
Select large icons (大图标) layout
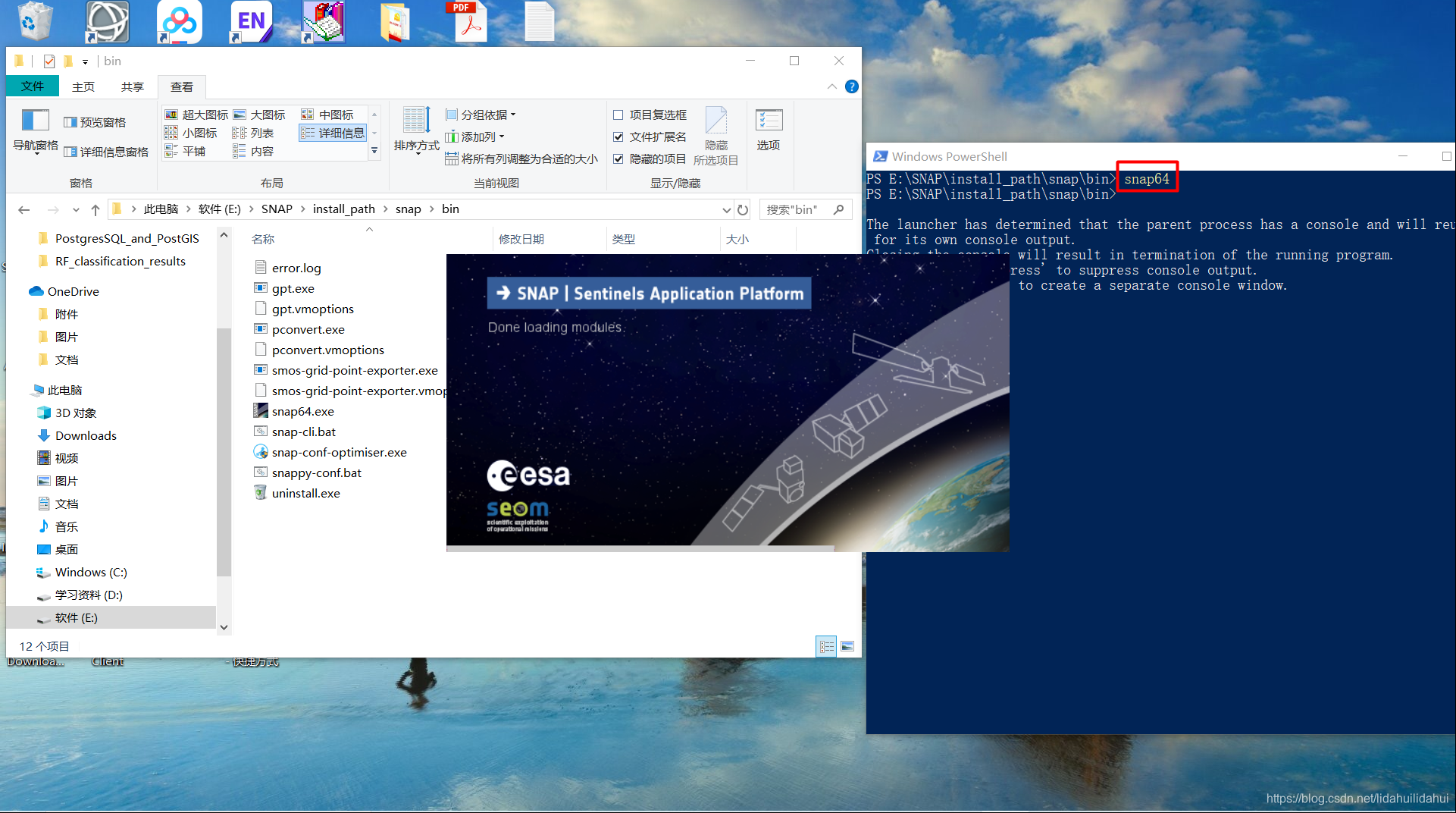point(259,115)
